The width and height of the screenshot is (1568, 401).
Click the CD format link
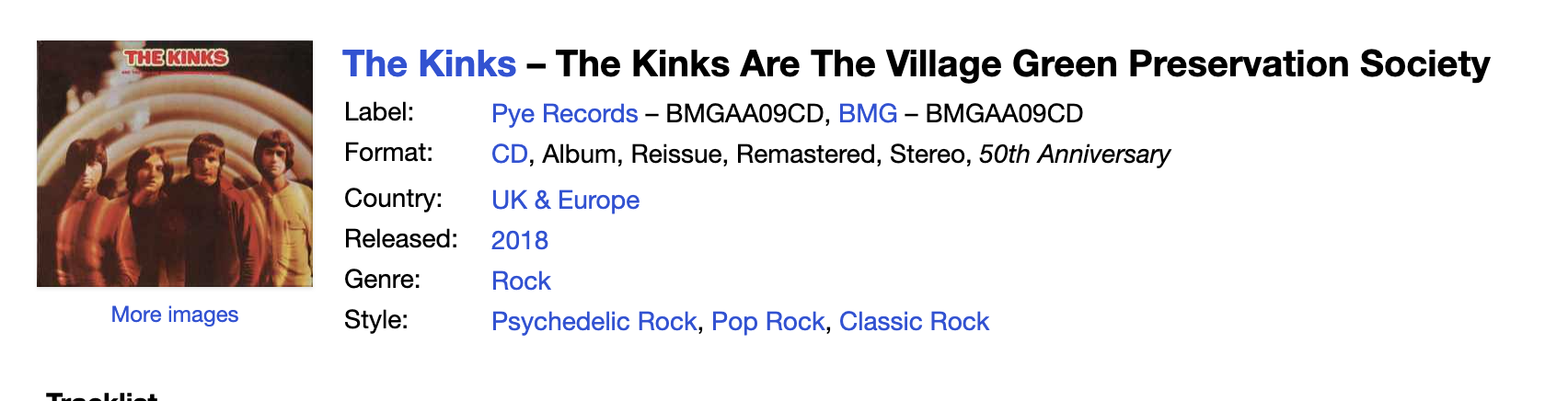point(510,155)
